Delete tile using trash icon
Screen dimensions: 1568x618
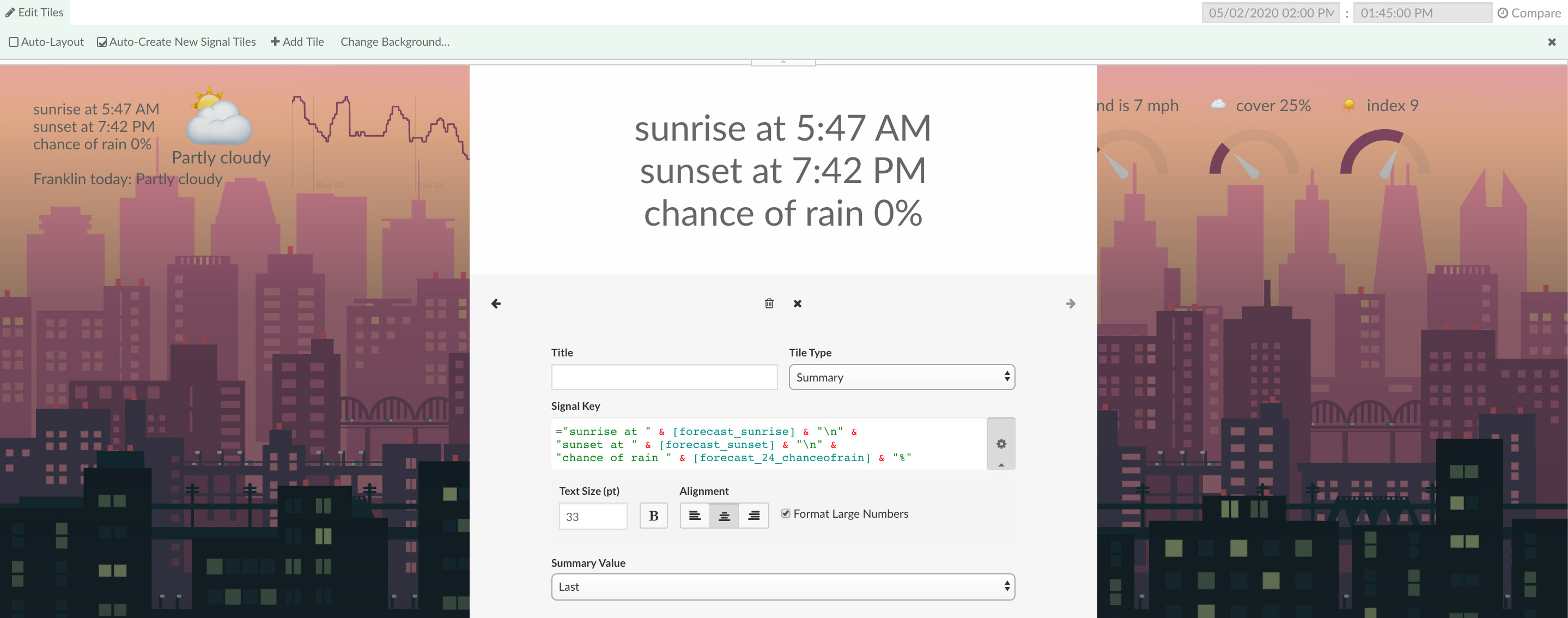769,303
